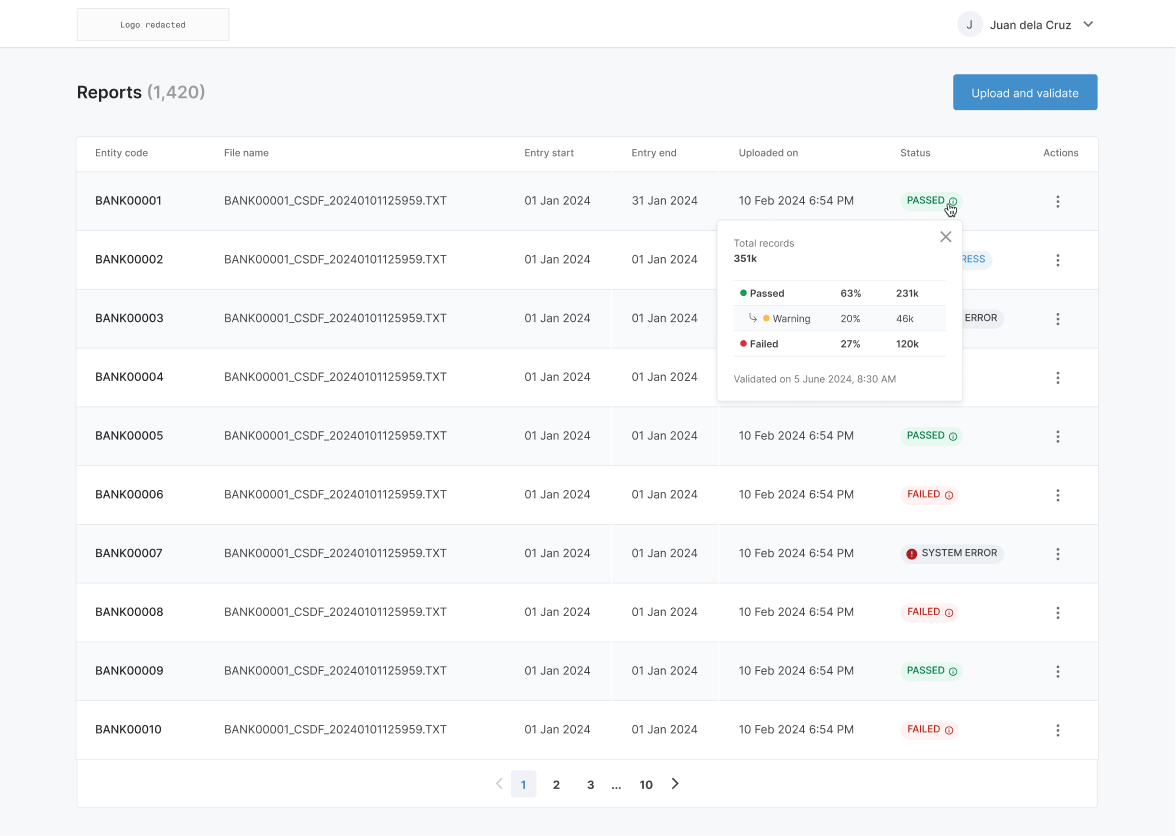Open the actions kebab menu for BANK00001

coord(1057,201)
